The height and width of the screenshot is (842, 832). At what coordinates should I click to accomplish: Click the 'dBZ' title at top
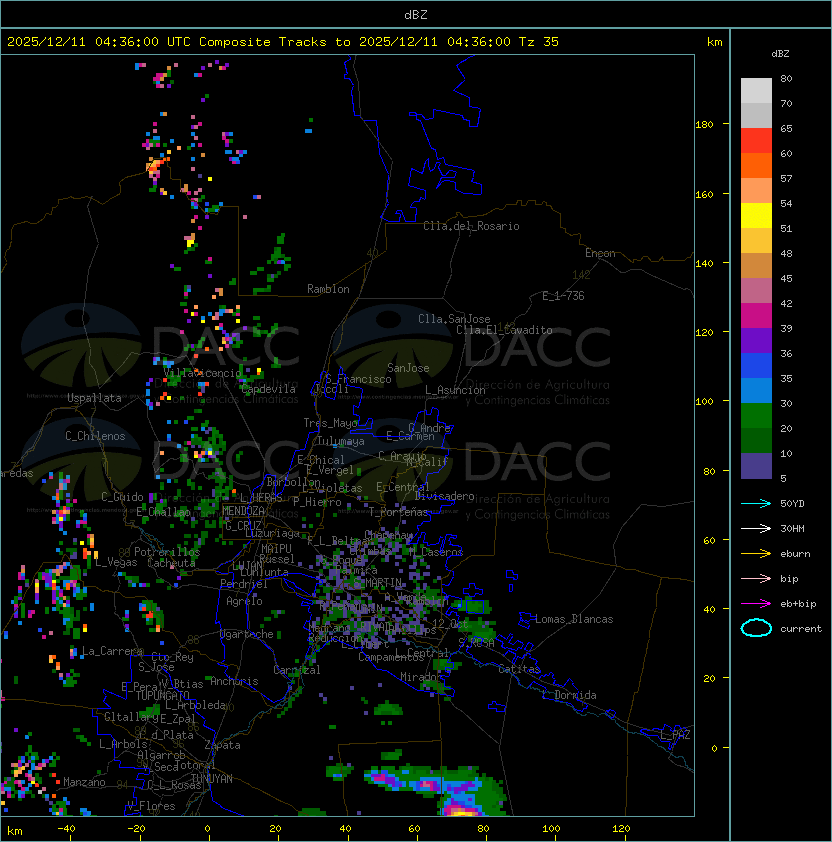pos(416,14)
